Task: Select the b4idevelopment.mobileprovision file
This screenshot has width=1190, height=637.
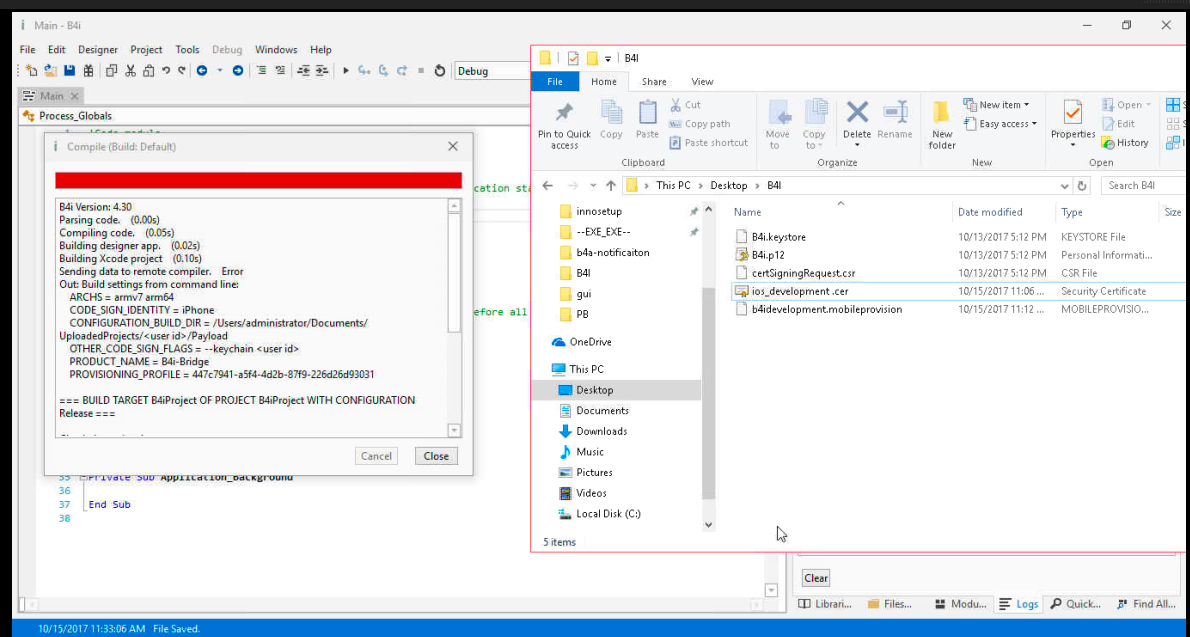Action: coord(826,309)
